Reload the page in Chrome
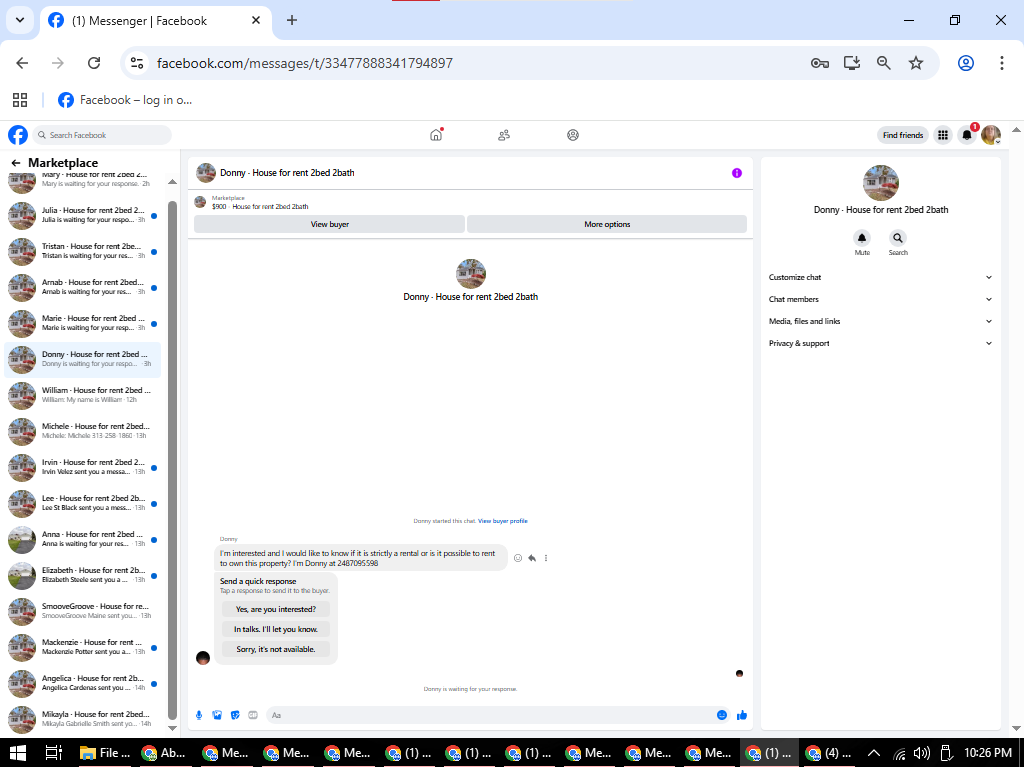The height and width of the screenshot is (767, 1024). coord(94,63)
